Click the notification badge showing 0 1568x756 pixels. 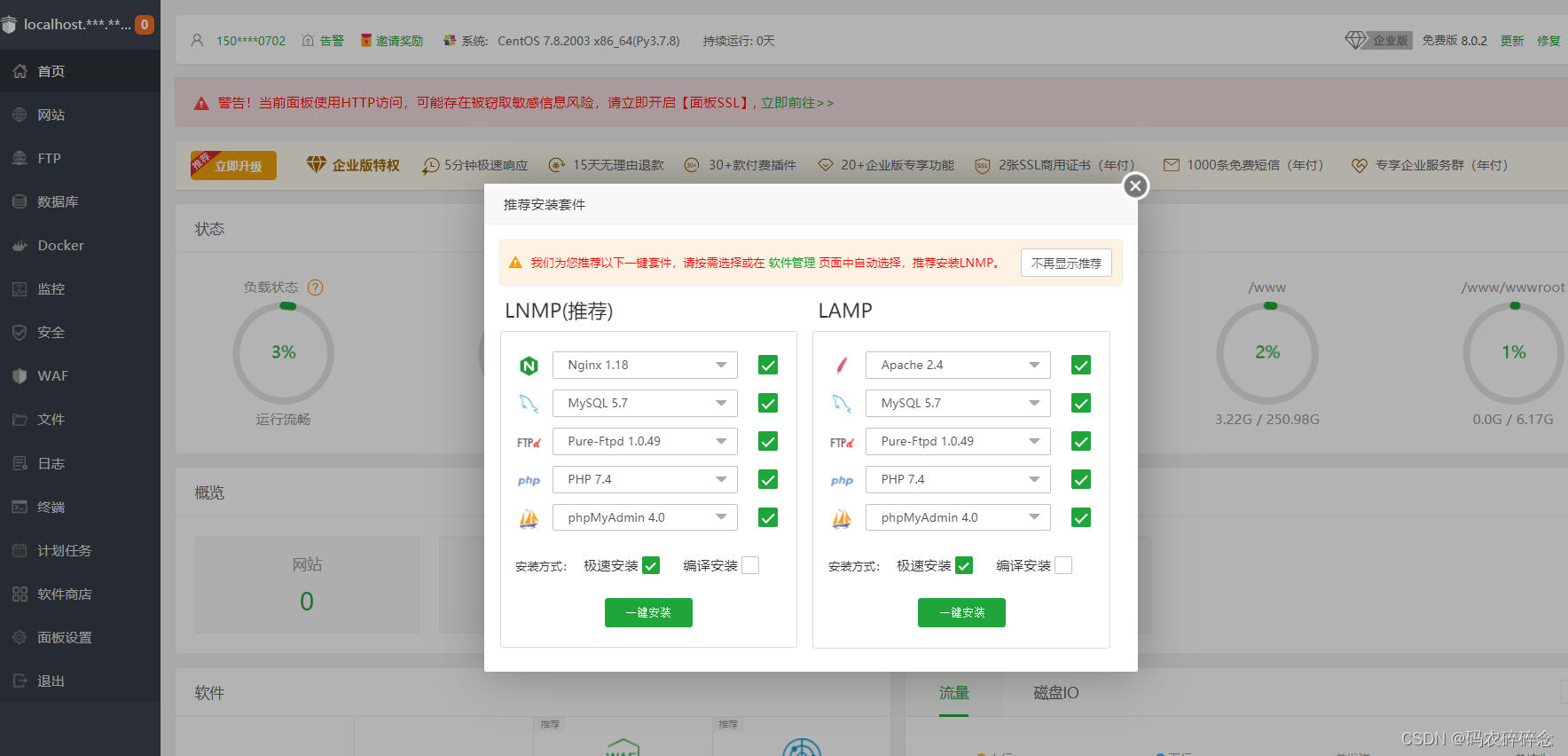pos(145,25)
